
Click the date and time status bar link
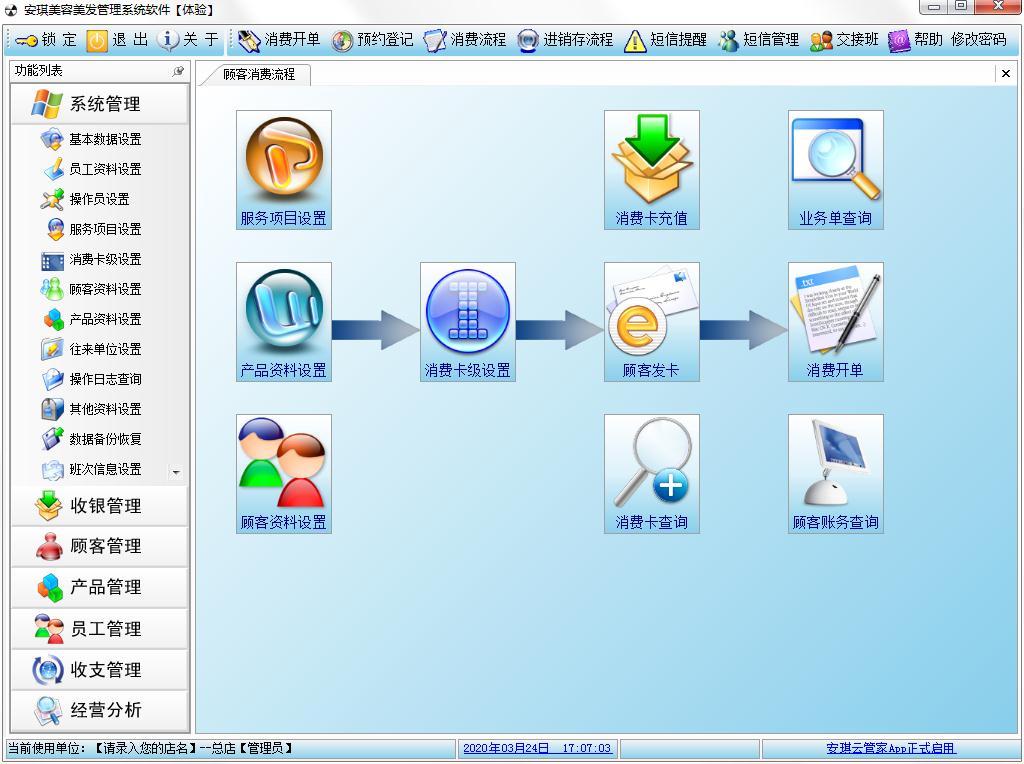[x=537, y=748]
